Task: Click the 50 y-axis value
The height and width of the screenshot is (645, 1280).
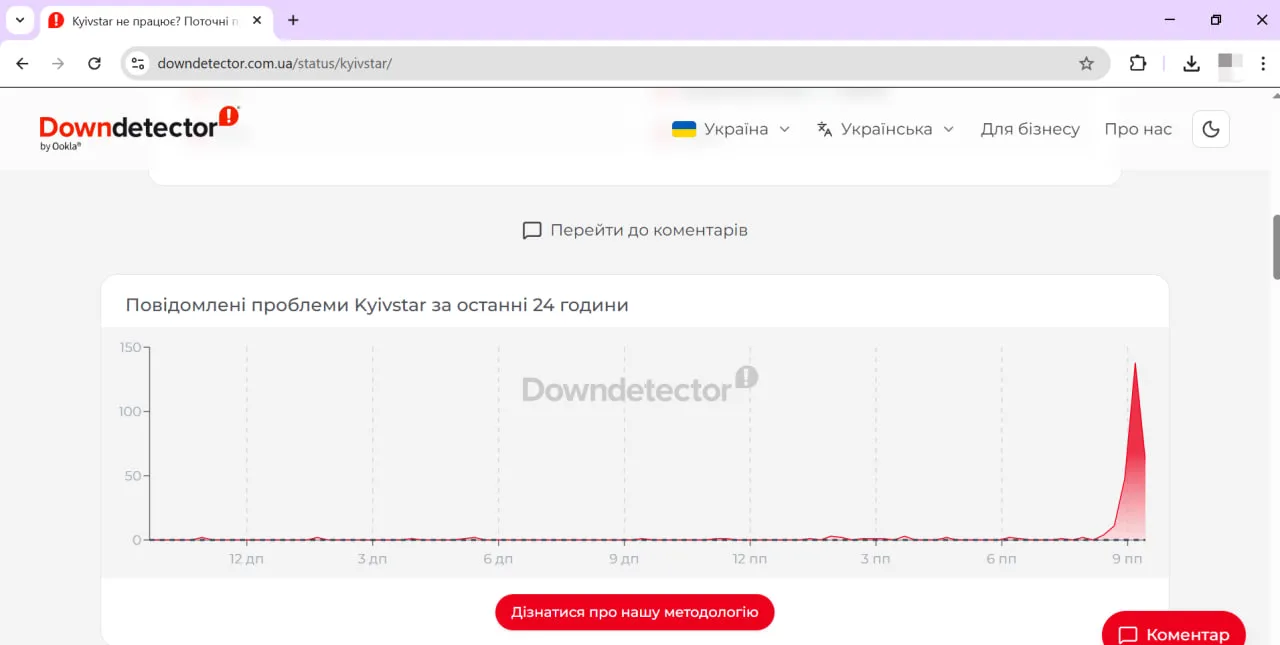Action: point(134,476)
